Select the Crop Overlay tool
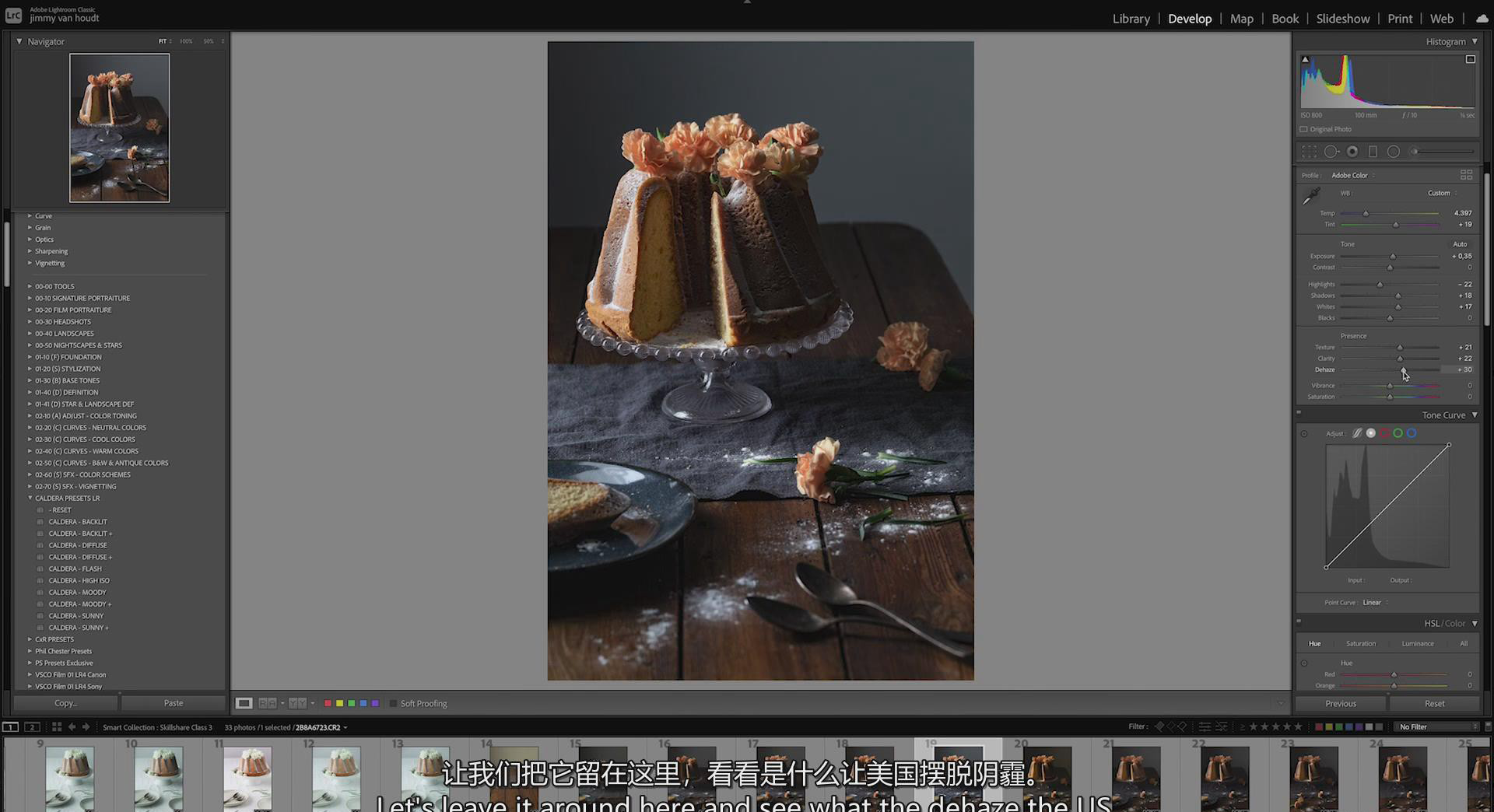 pos(1310,152)
